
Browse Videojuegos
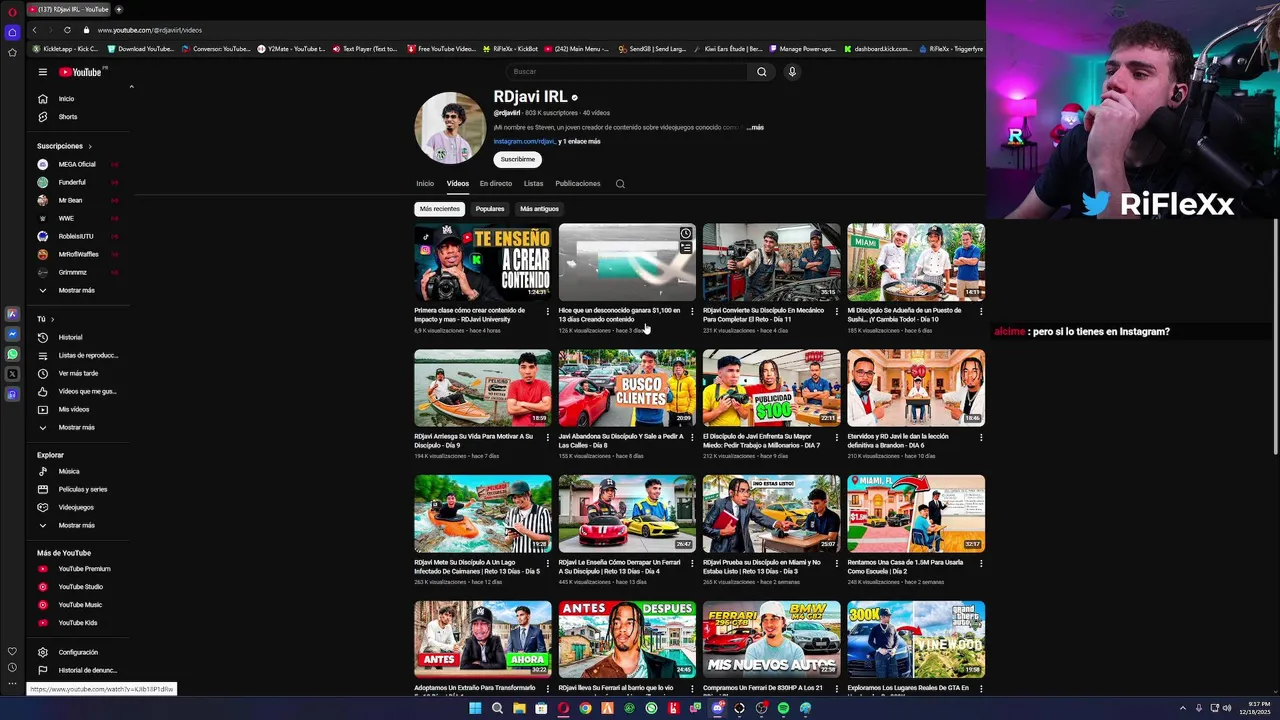[x=75, y=508]
